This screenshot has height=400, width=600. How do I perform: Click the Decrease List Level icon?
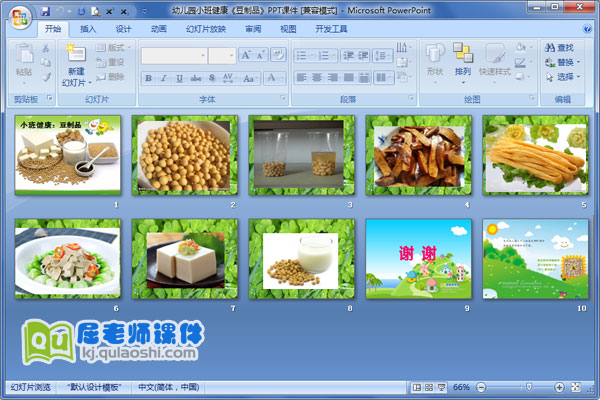point(348,56)
